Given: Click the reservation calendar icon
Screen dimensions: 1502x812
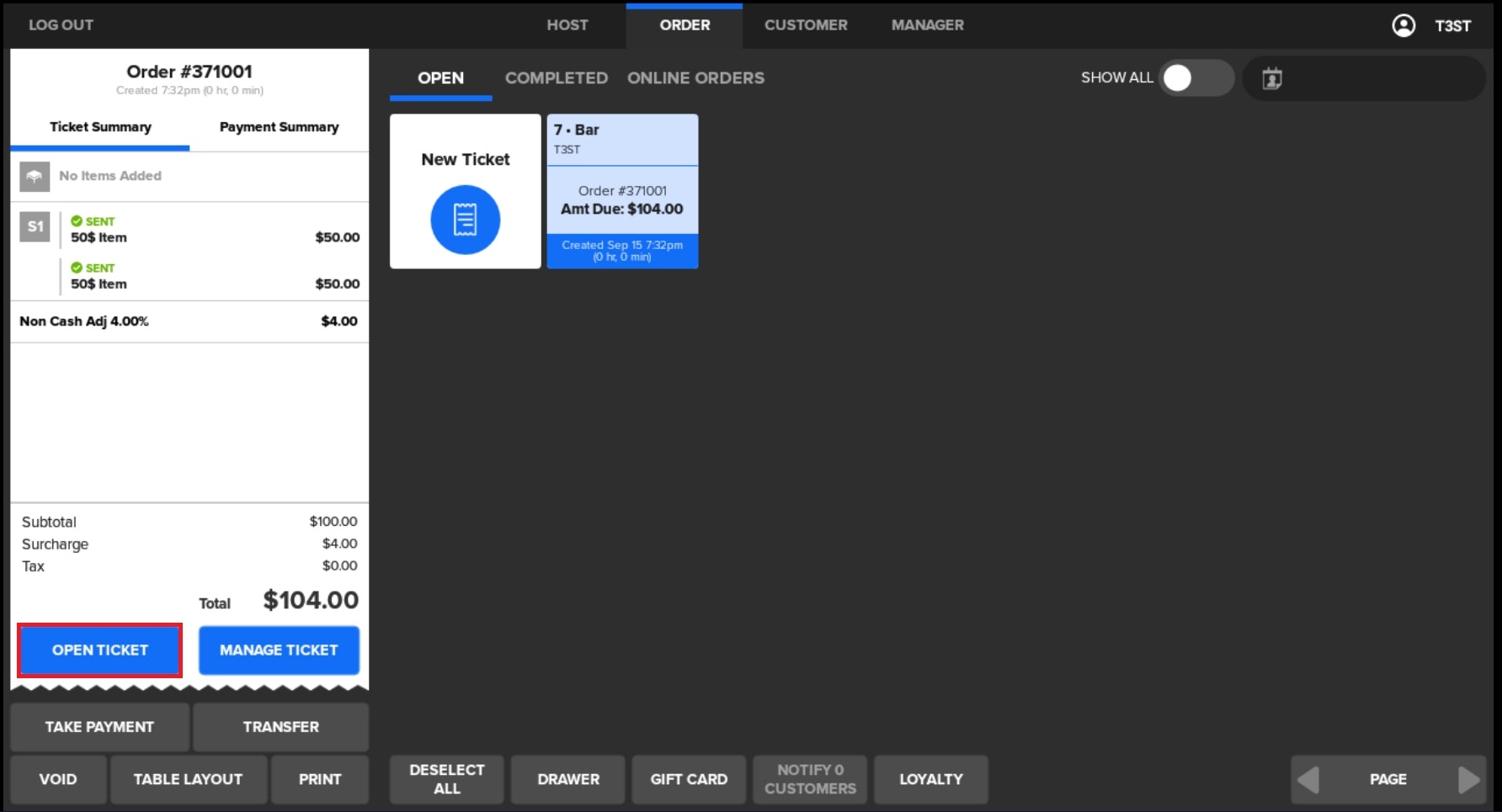Looking at the screenshot, I should point(1271,78).
